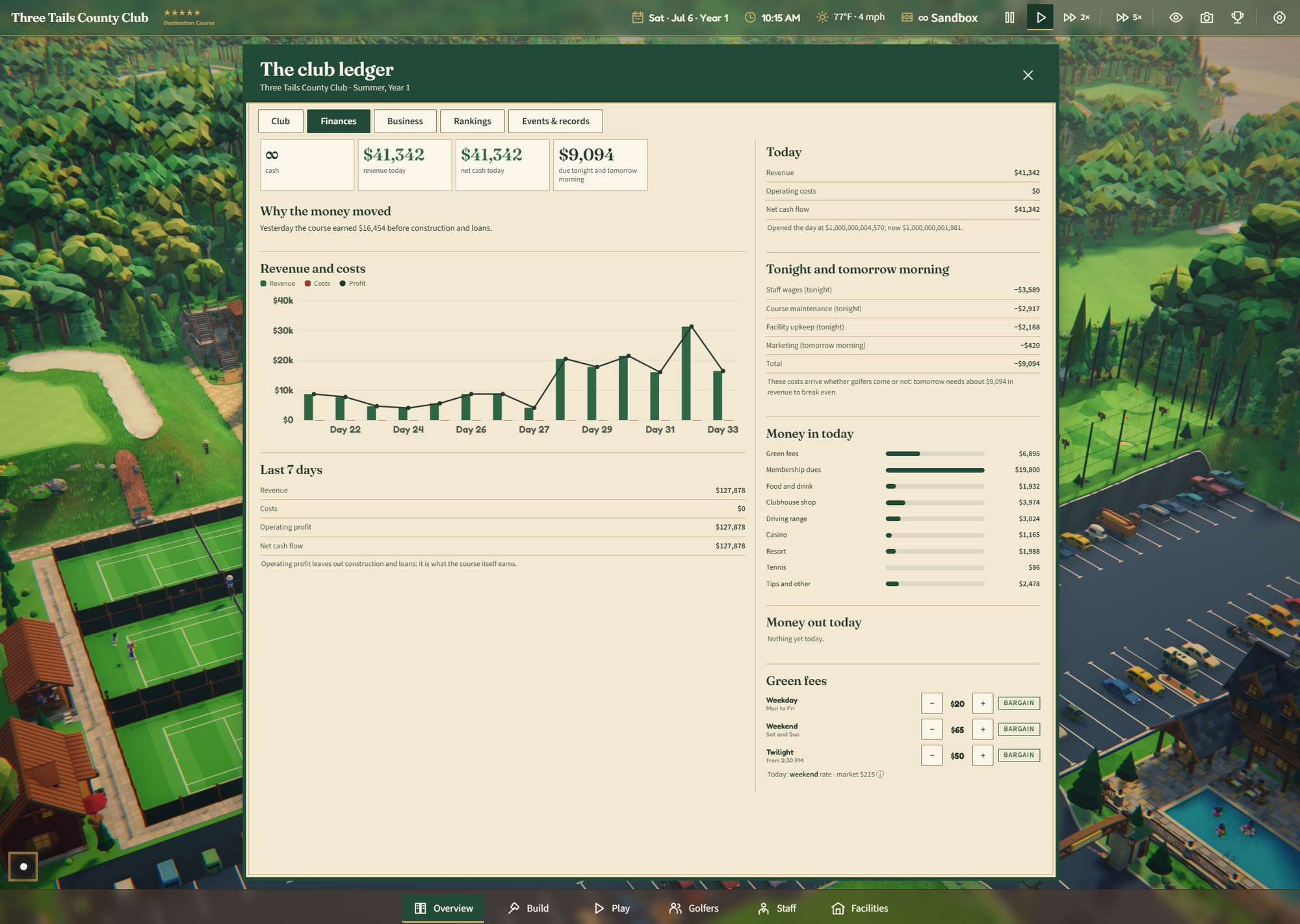Click the Weekend BARGAIN badge
The image size is (1300, 924).
(x=1019, y=729)
